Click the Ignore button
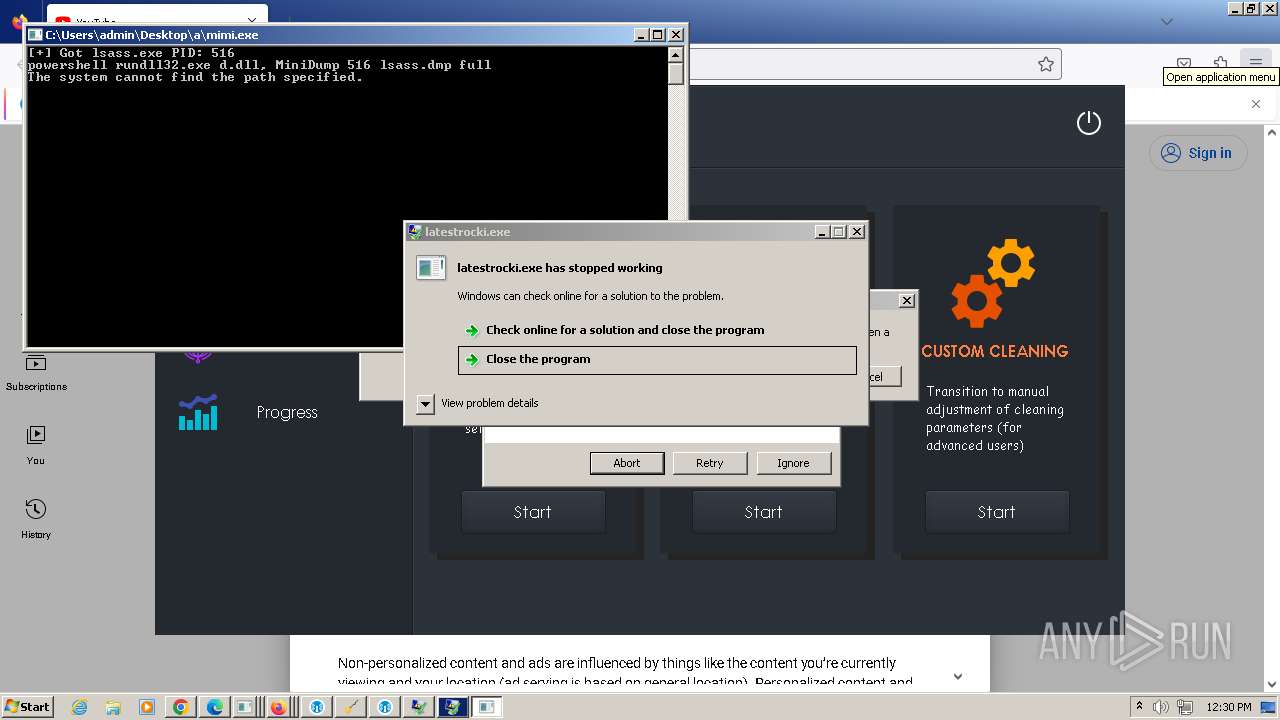This screenshot has width=1280, height=720. 793,463
